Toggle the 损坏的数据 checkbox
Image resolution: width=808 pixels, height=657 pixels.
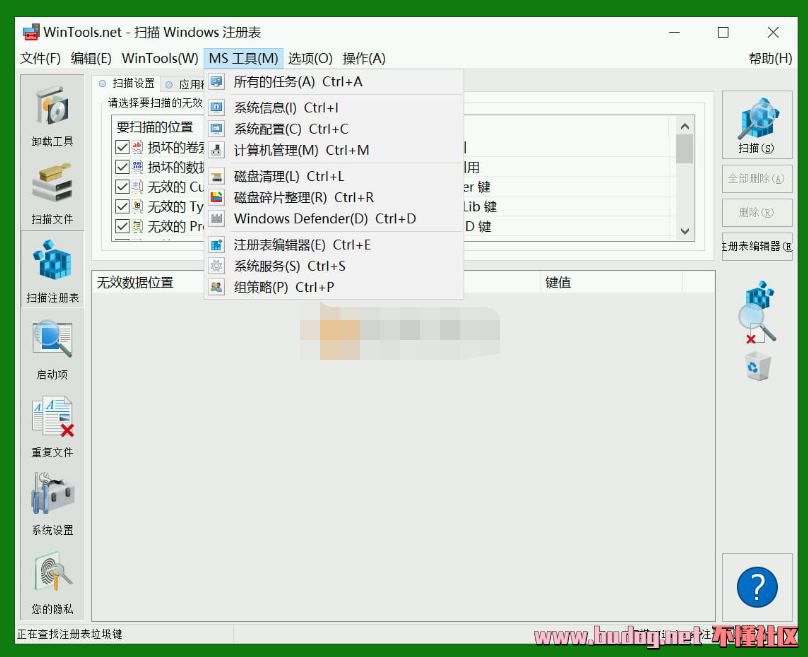tap(122, 167)
